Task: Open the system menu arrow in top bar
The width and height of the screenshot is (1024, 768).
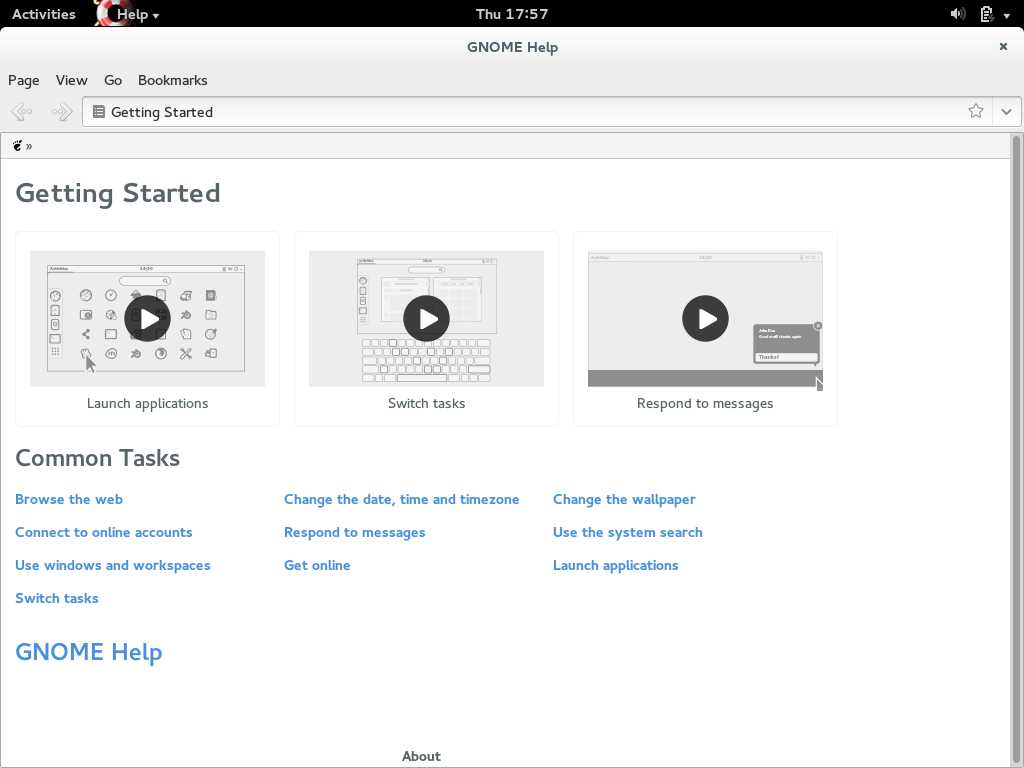Action: pyautogui.click(x=1006, y=15)
